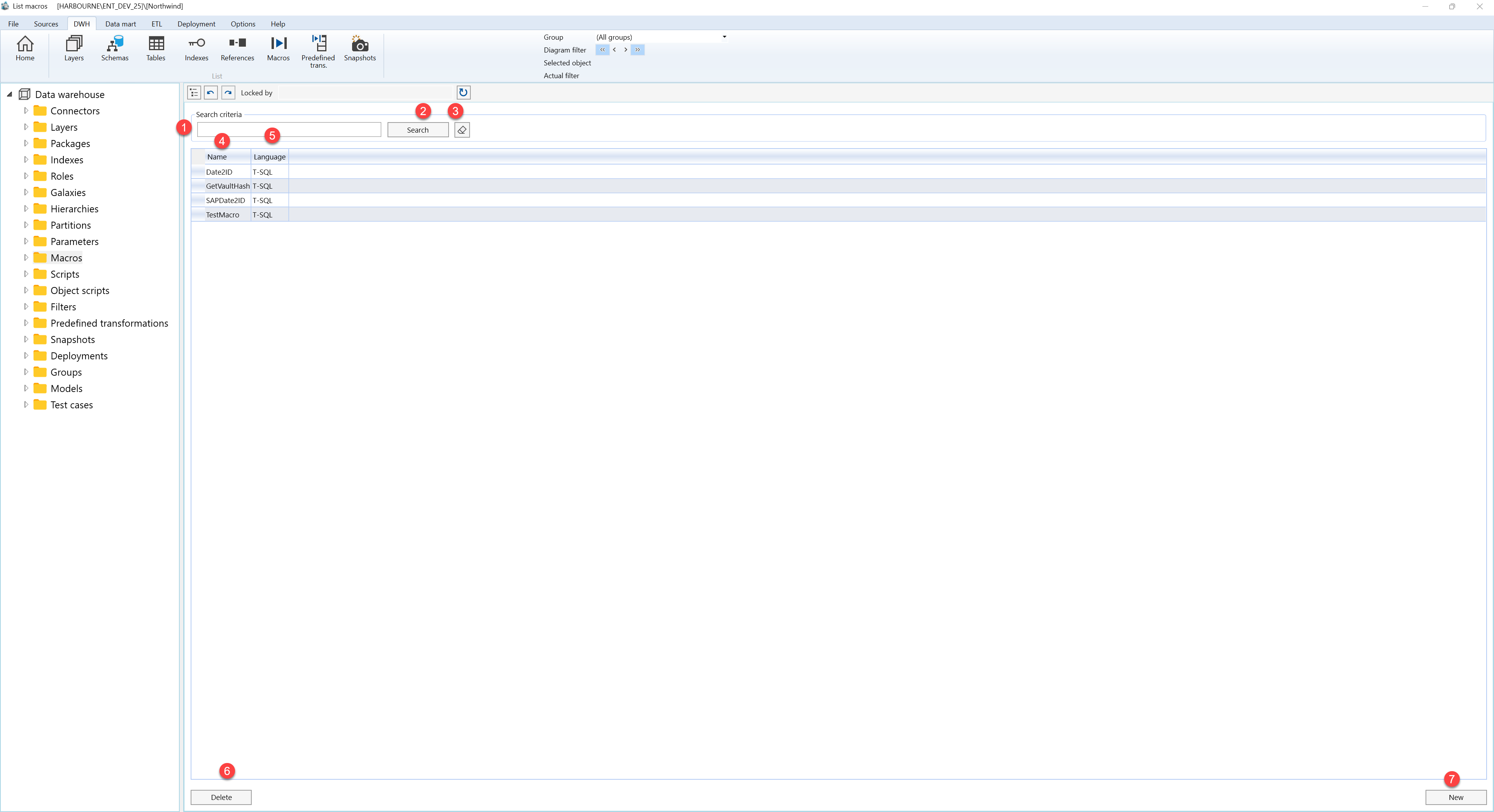The height and width of the screenshot is (812, 1494).
Task: Select Models in the tree
Action: (66, 388)
